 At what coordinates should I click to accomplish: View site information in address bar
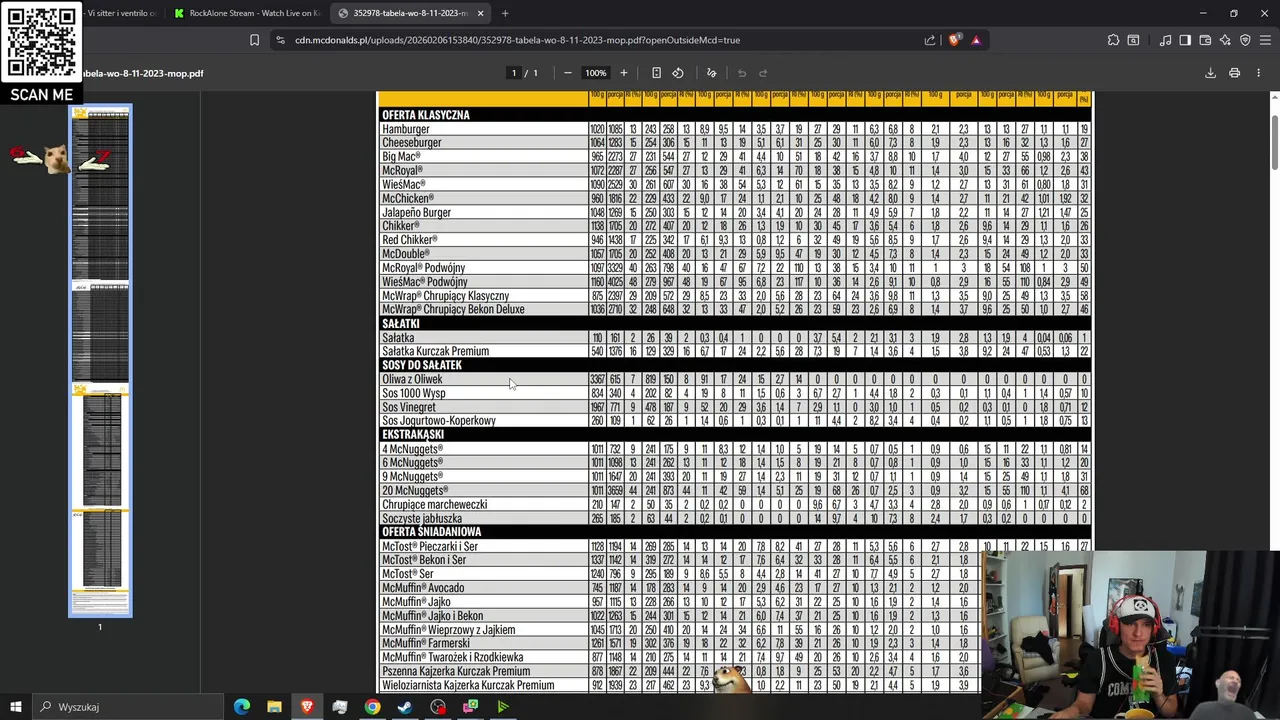pos(280,40)
